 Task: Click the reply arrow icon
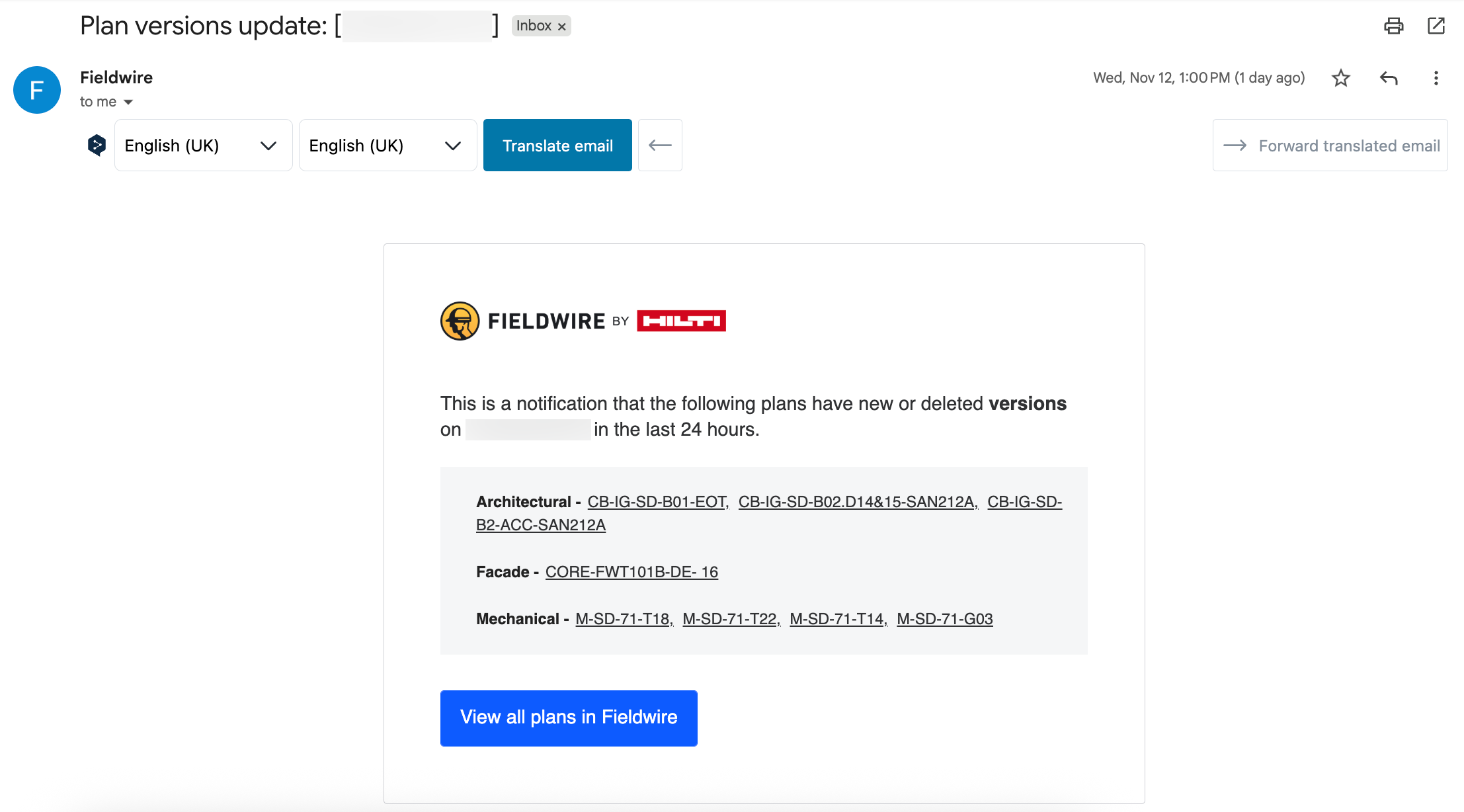1389,78
